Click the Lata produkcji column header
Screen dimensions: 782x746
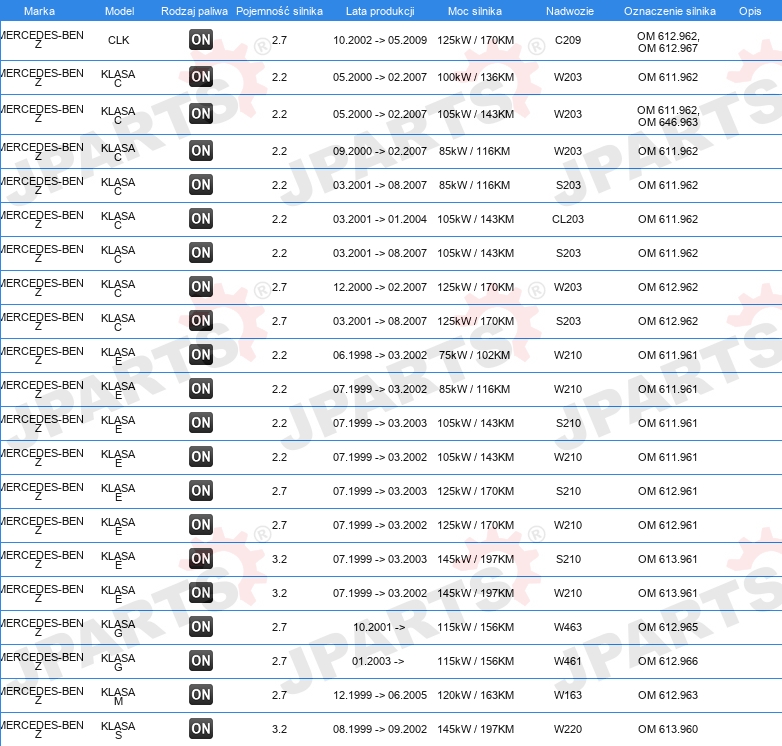tap(380, 11)
